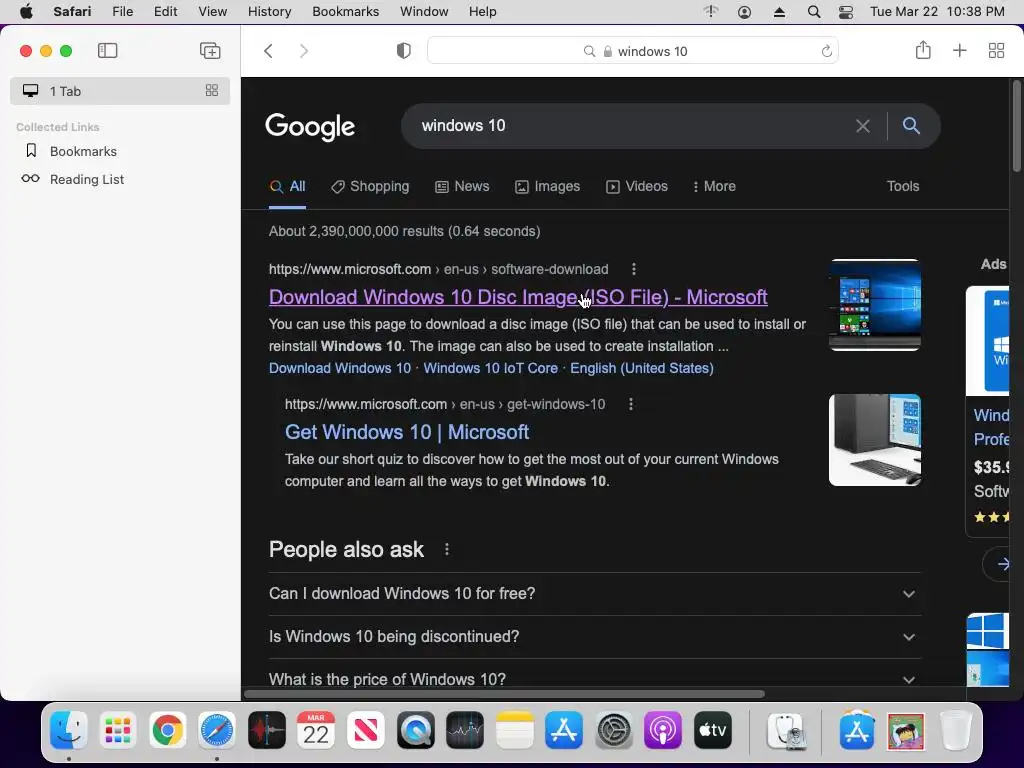Select Reading List in the sidebar

87,179
